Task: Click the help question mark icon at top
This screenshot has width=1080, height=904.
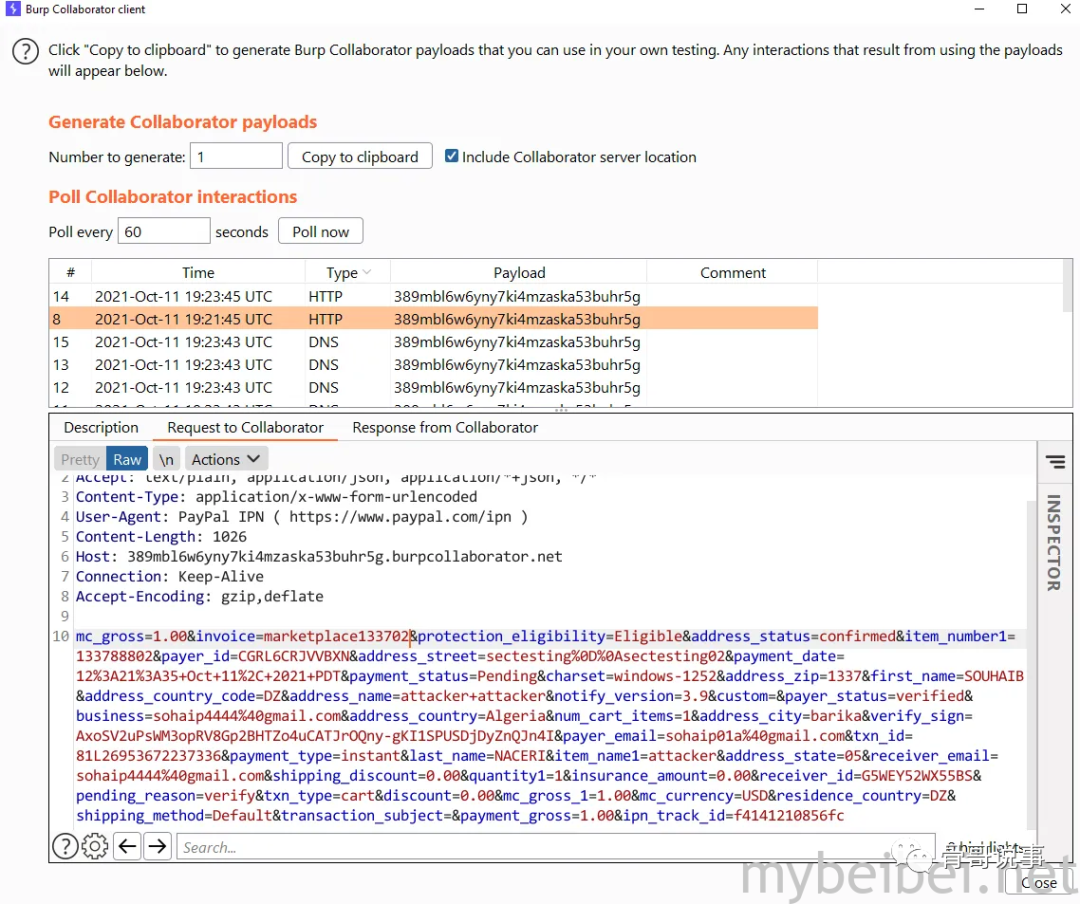Action: [25, 52]
